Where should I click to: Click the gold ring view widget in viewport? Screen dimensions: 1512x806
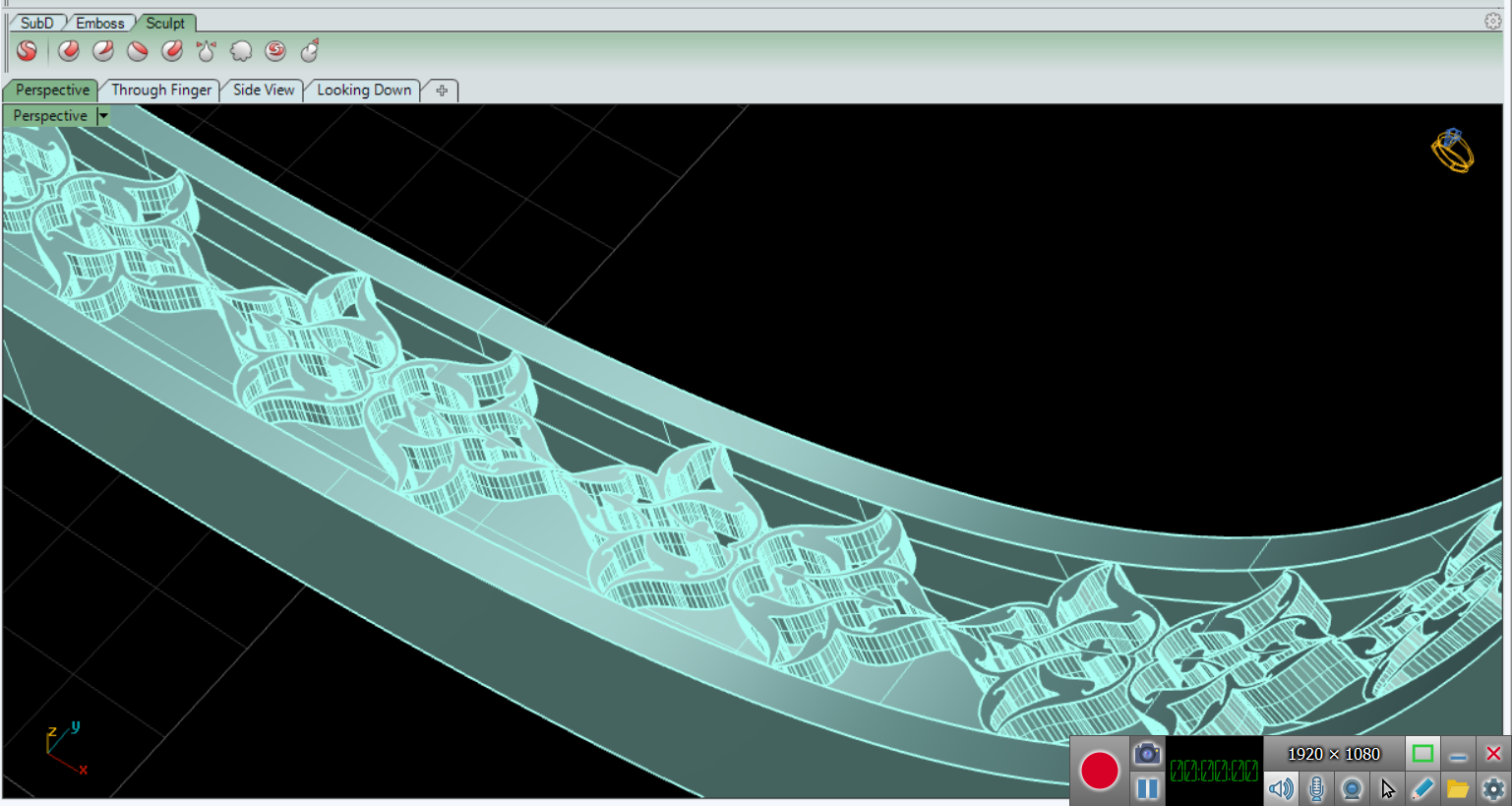(1452, 151)
